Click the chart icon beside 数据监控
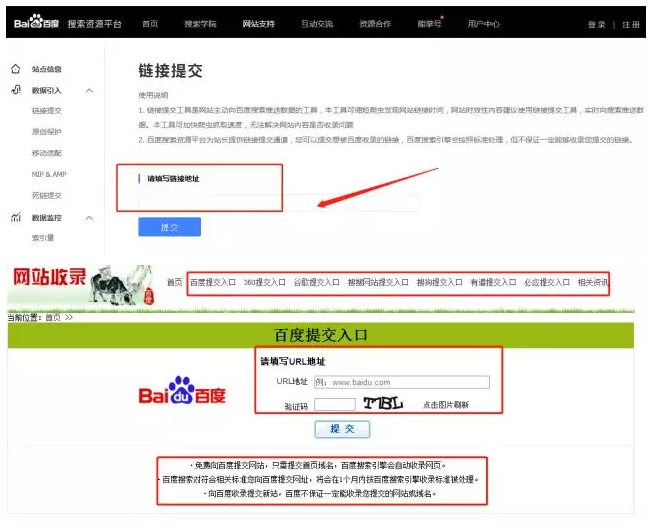 (x=16, y=217)
